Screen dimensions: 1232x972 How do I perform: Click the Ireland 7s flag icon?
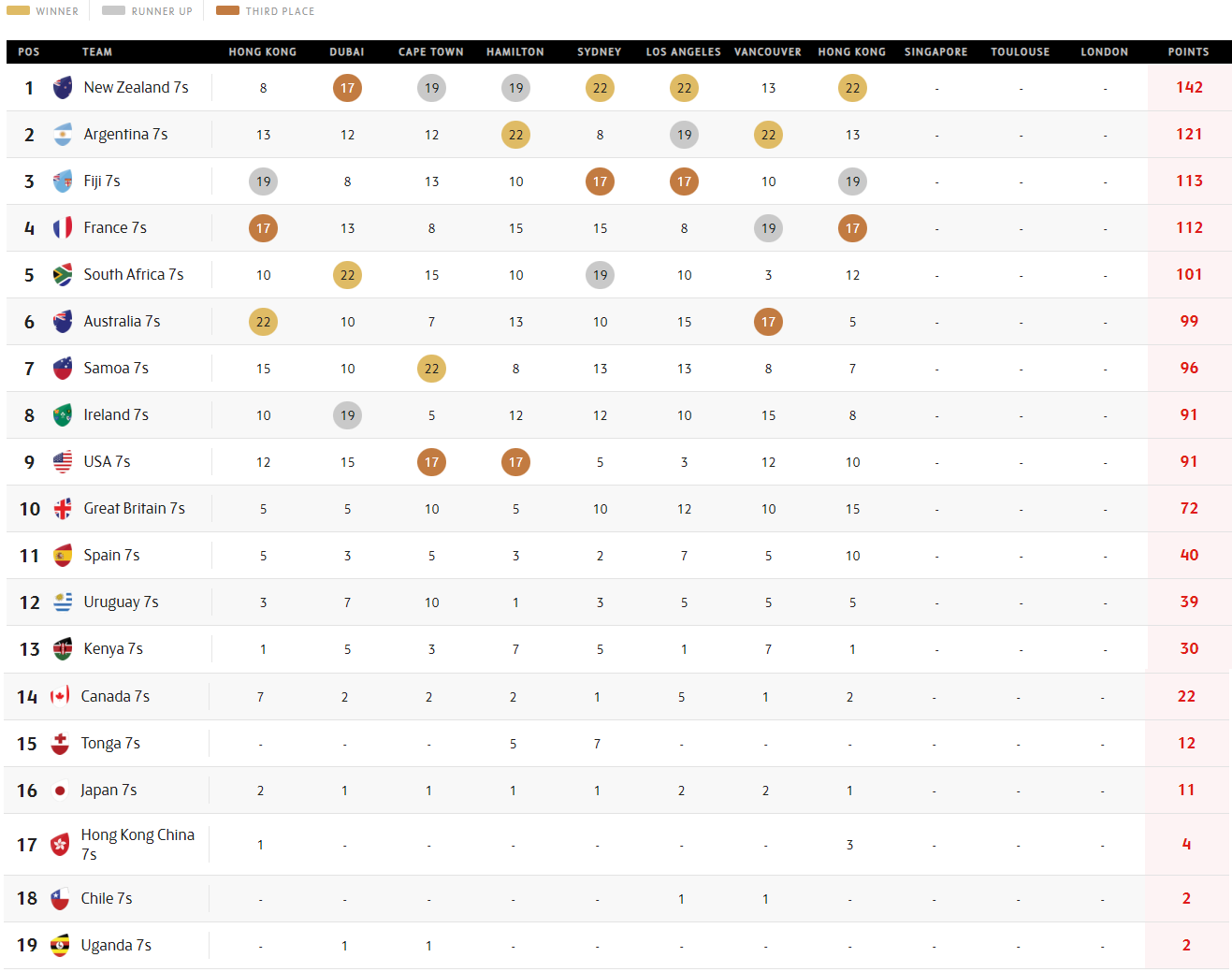click(x=63, y=415)
